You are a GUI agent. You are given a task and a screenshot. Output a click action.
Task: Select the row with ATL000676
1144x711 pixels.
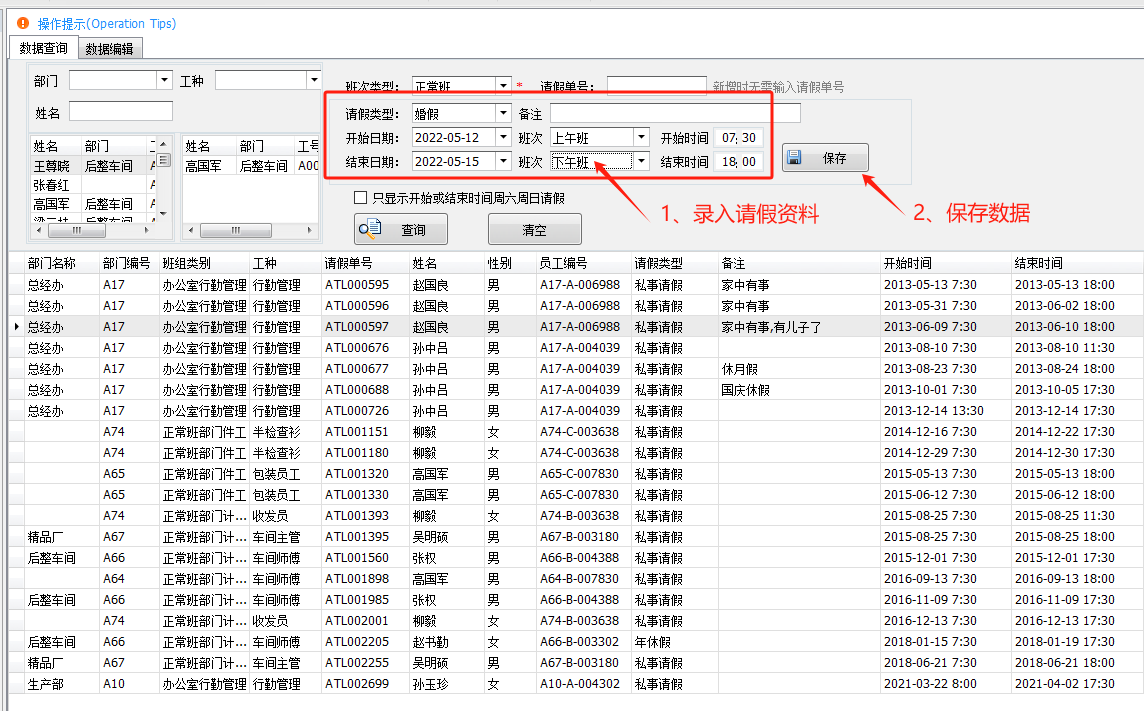(576, 348)
